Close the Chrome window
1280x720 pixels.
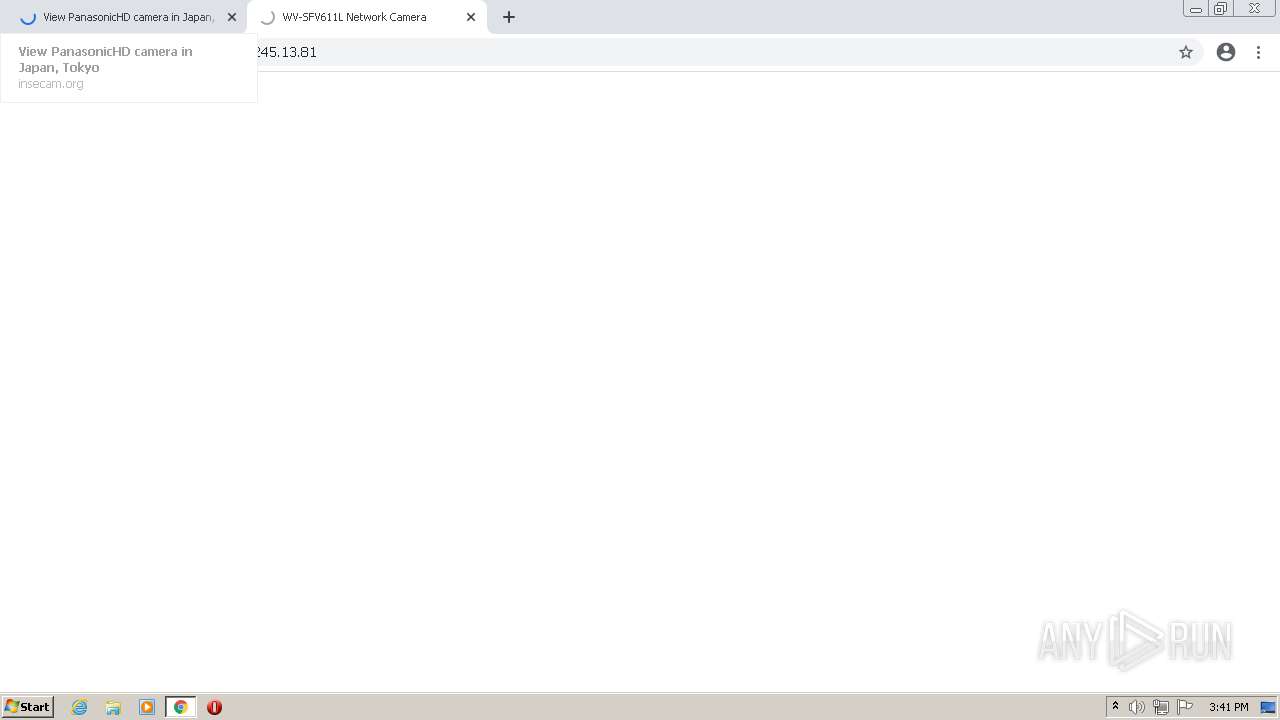1254,9
